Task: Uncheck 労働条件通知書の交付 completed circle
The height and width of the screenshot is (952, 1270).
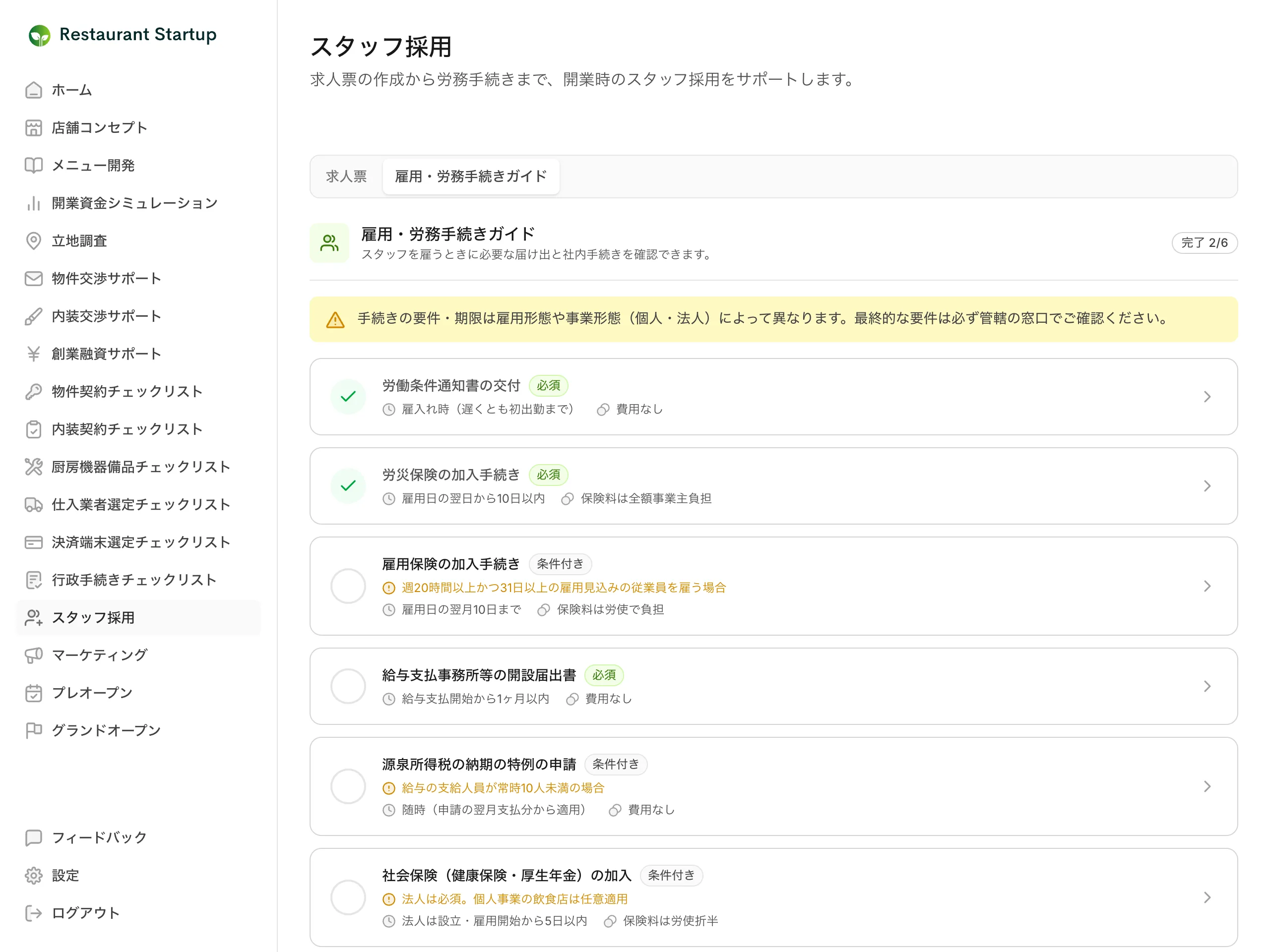Action: (348, 397)
